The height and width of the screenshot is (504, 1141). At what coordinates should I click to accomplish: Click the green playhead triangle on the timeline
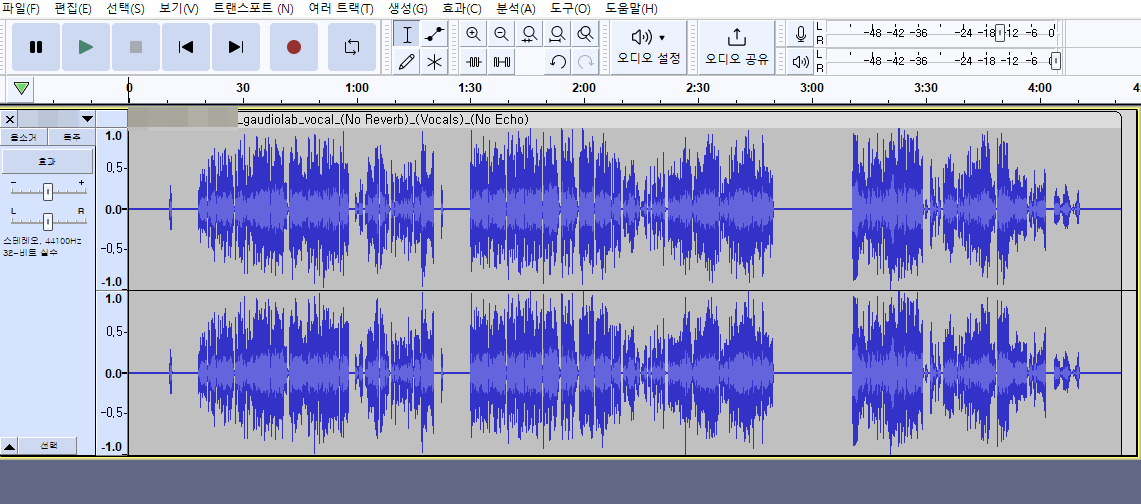[22, 89]
